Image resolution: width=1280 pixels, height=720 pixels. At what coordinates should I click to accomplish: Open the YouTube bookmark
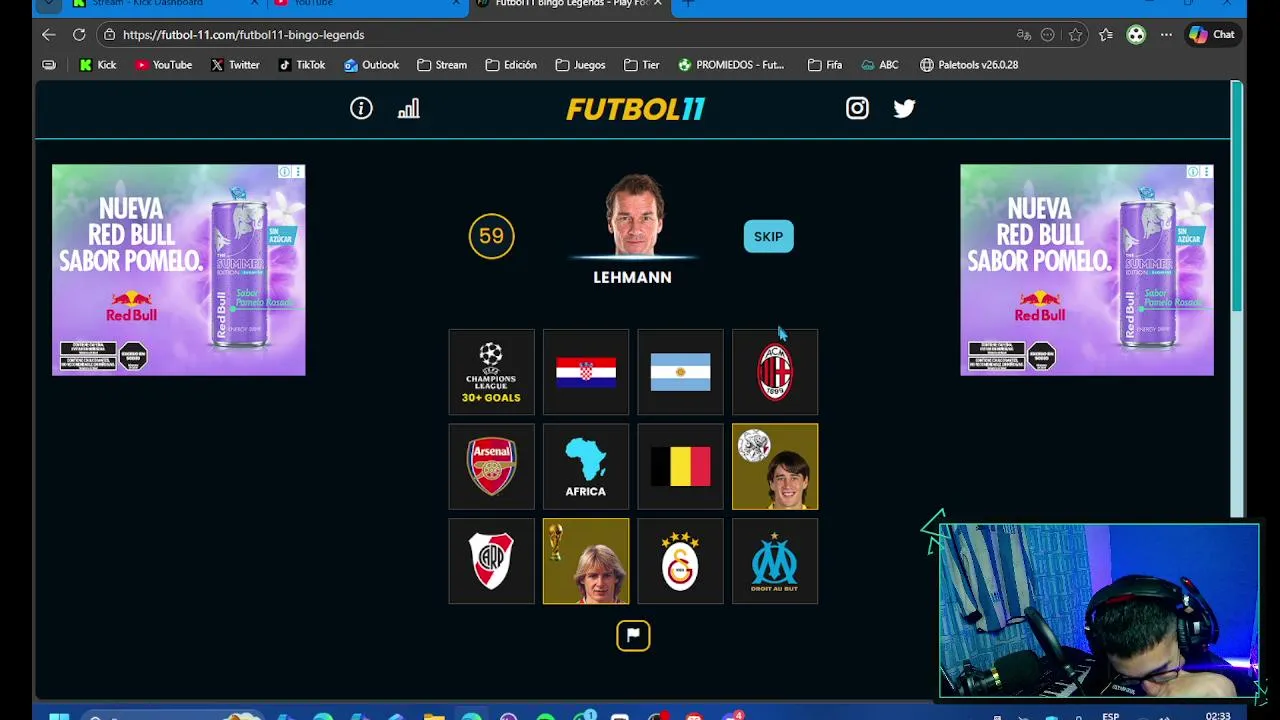(163, 65)
